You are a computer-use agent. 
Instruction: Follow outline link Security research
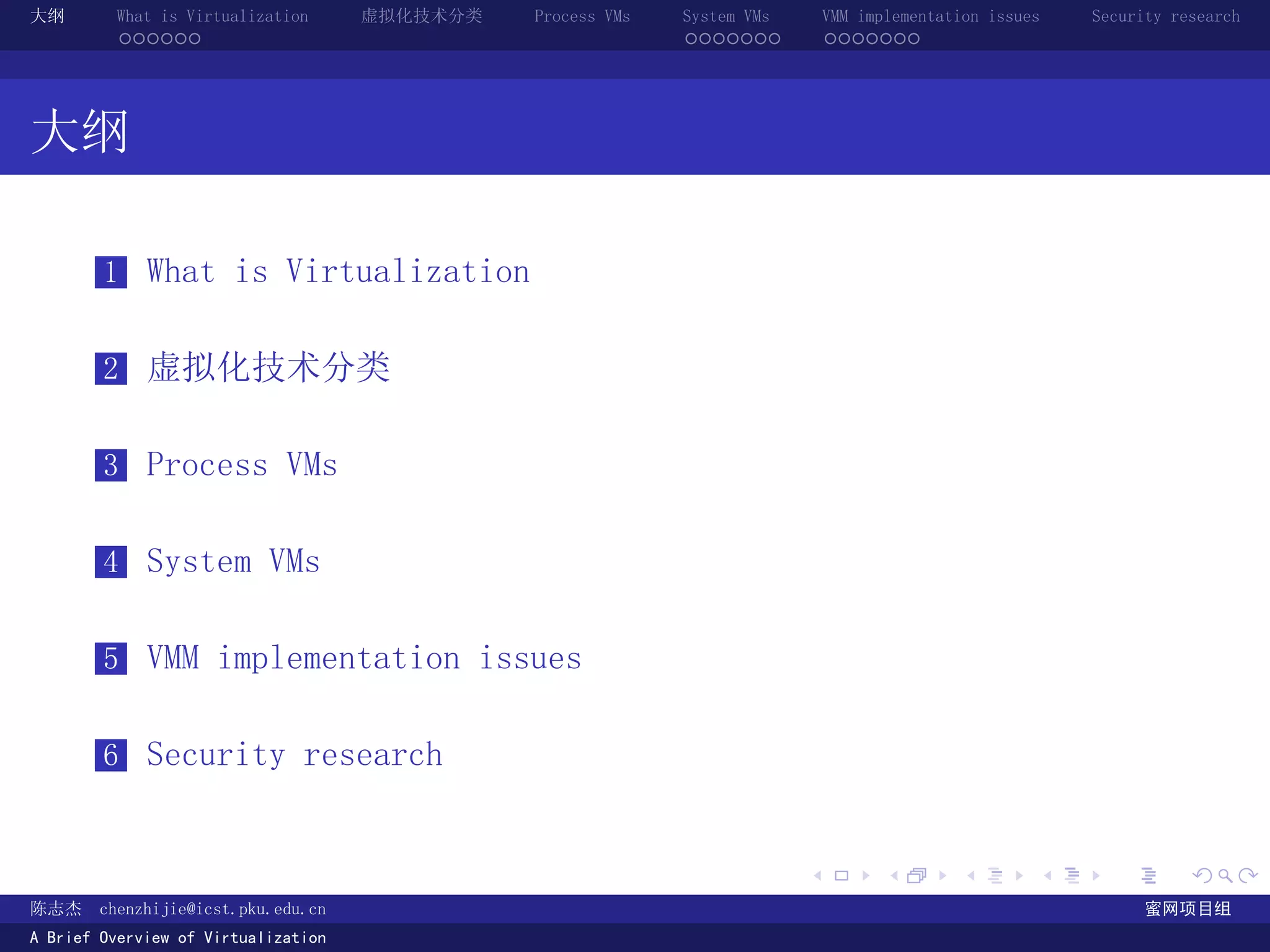[x=295, y=755]
